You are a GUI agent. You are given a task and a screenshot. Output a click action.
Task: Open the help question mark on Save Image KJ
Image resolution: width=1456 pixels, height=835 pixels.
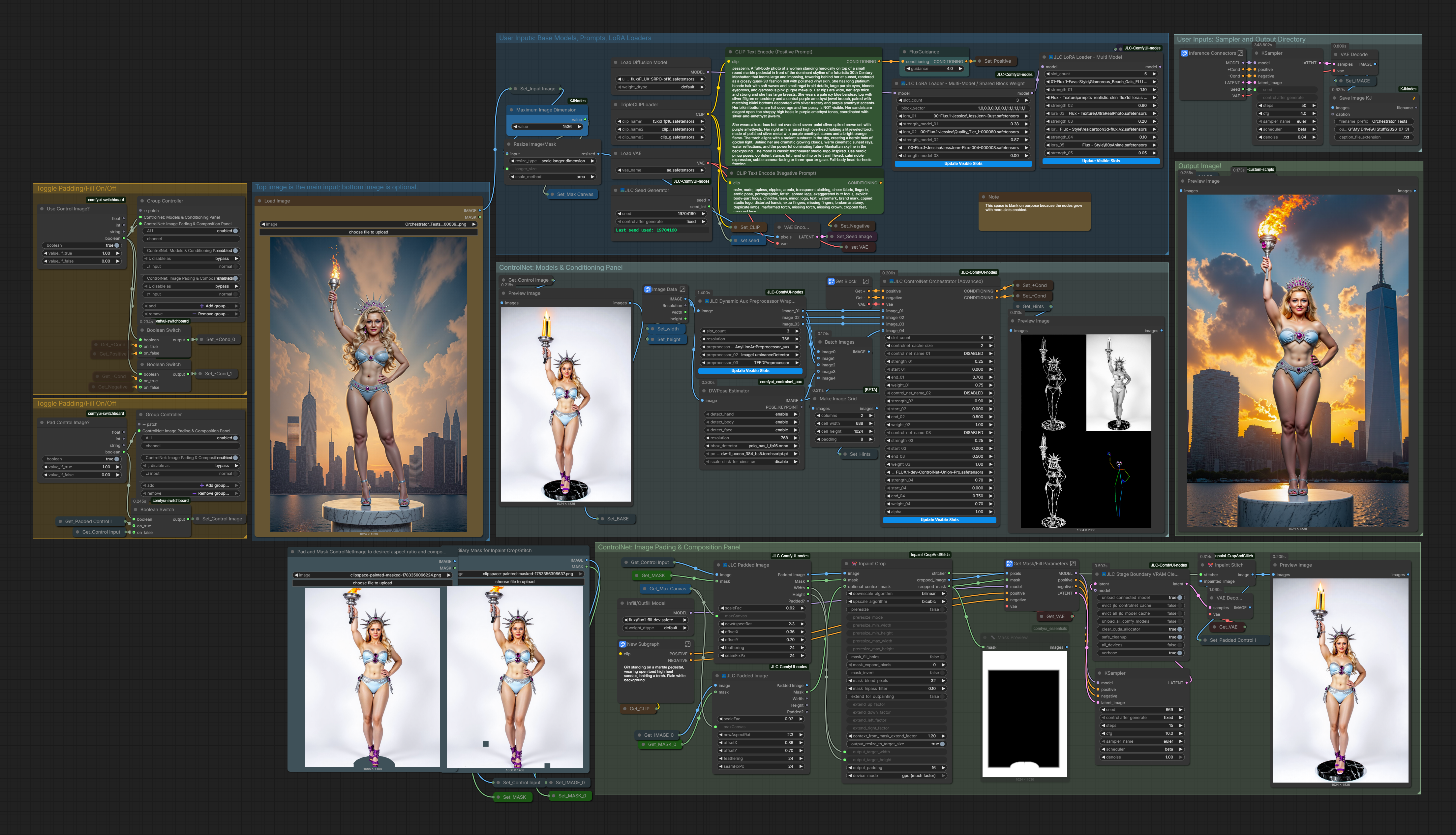coord(1414,98)
